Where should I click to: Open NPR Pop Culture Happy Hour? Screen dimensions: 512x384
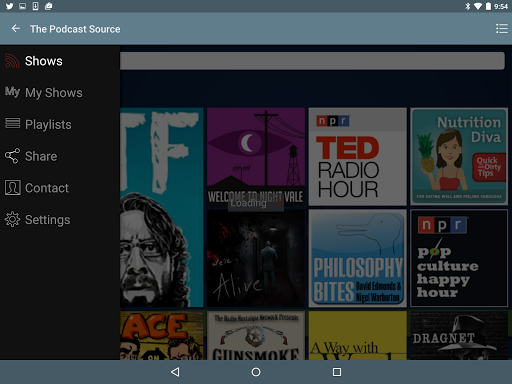point(459,258)
